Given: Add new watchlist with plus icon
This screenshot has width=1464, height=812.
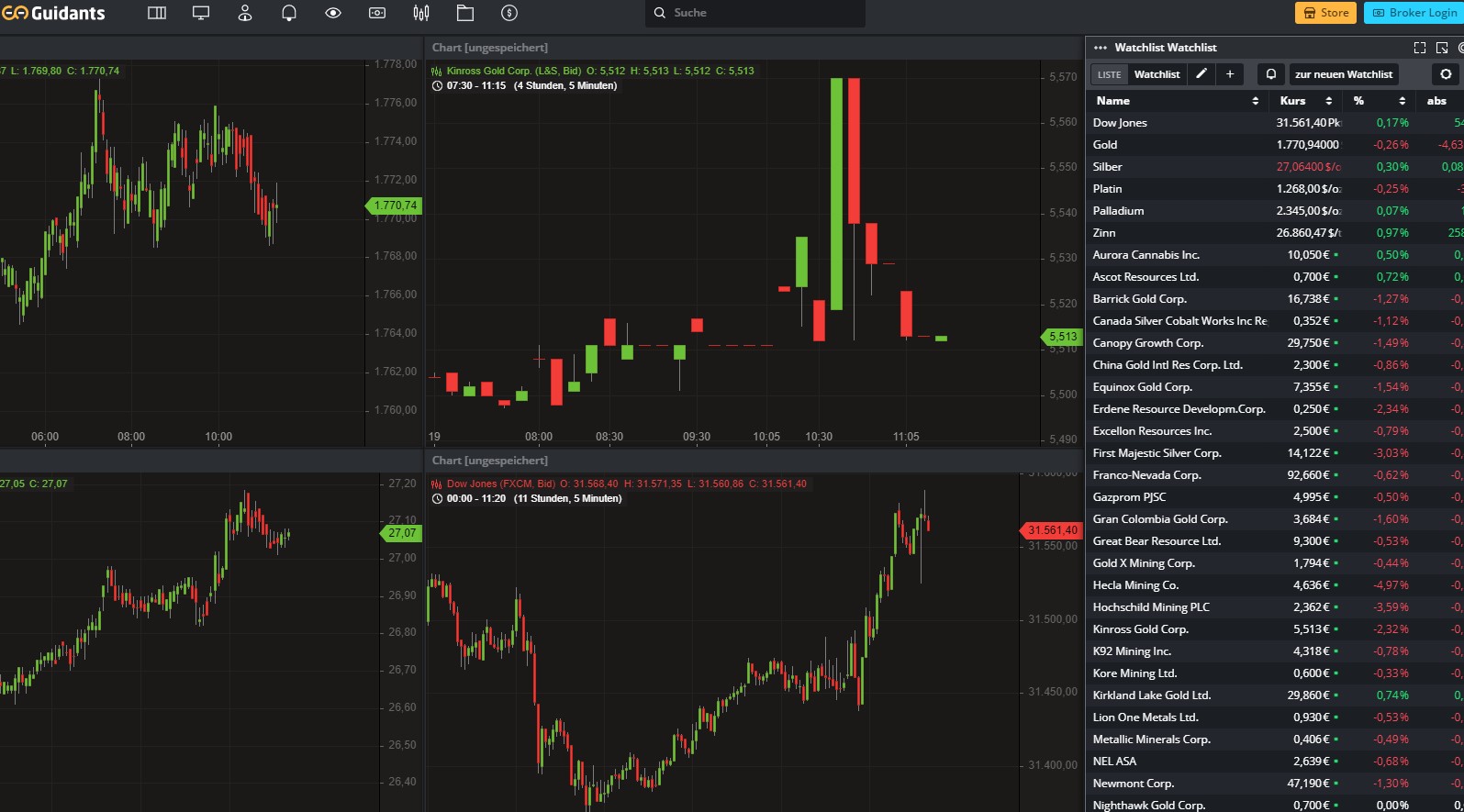Looking at the screenshot, I should pyautogui.click(x=1230, y=74).
